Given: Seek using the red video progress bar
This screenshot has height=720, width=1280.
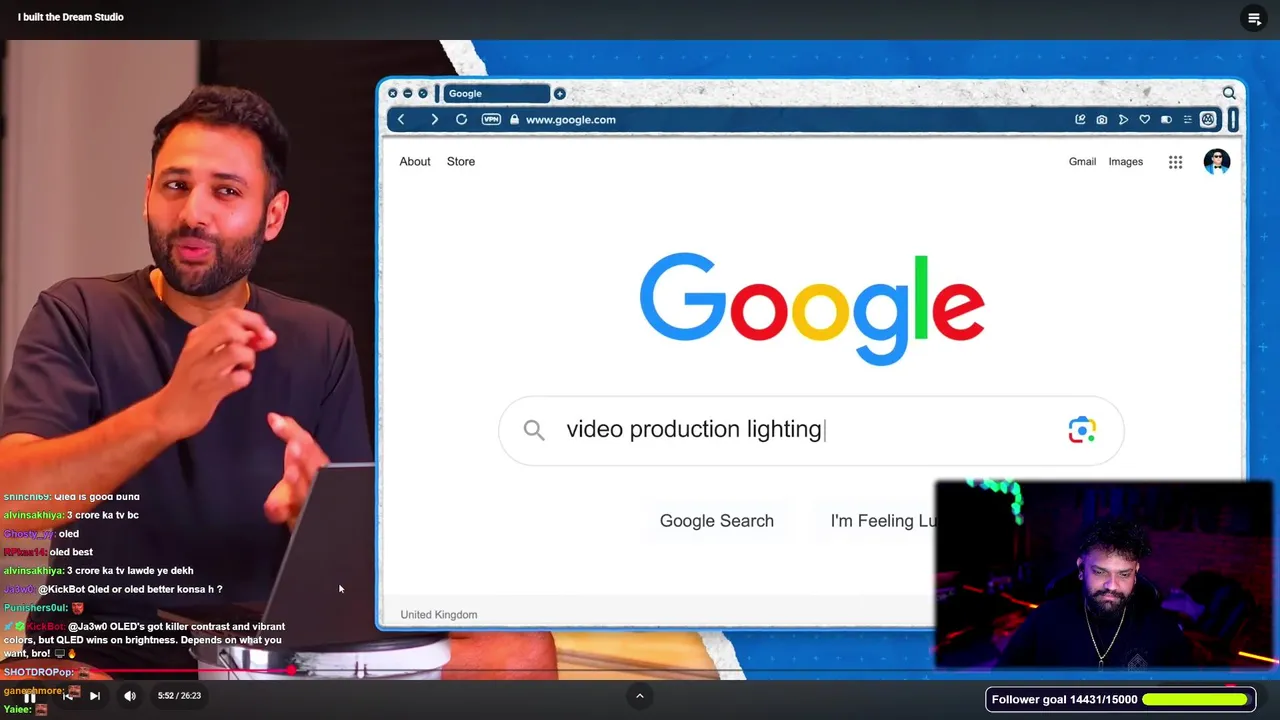Looking at the screenshot, I should [640, 671].
